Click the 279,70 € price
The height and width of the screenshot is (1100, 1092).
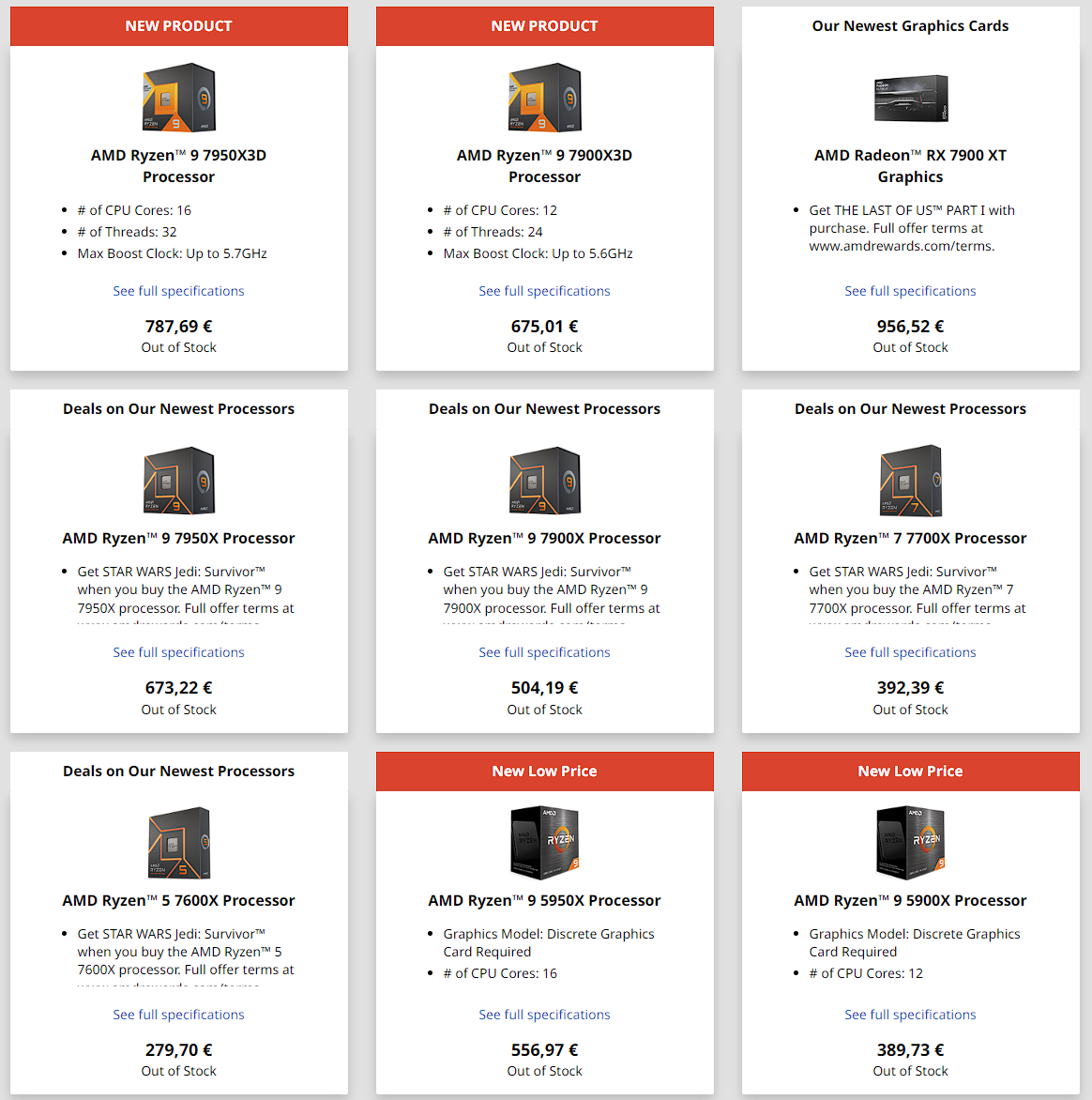pyautogui.click(x=179, y=1049)
